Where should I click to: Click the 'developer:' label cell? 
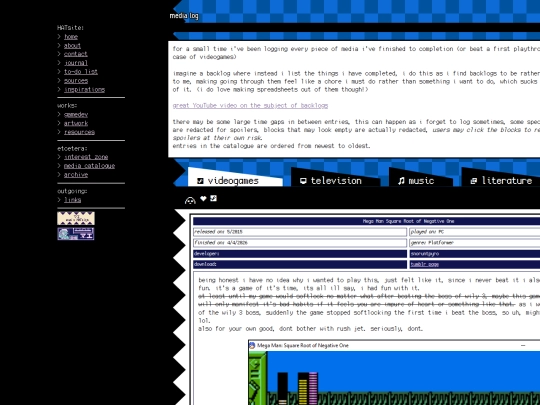click(300, 254)
